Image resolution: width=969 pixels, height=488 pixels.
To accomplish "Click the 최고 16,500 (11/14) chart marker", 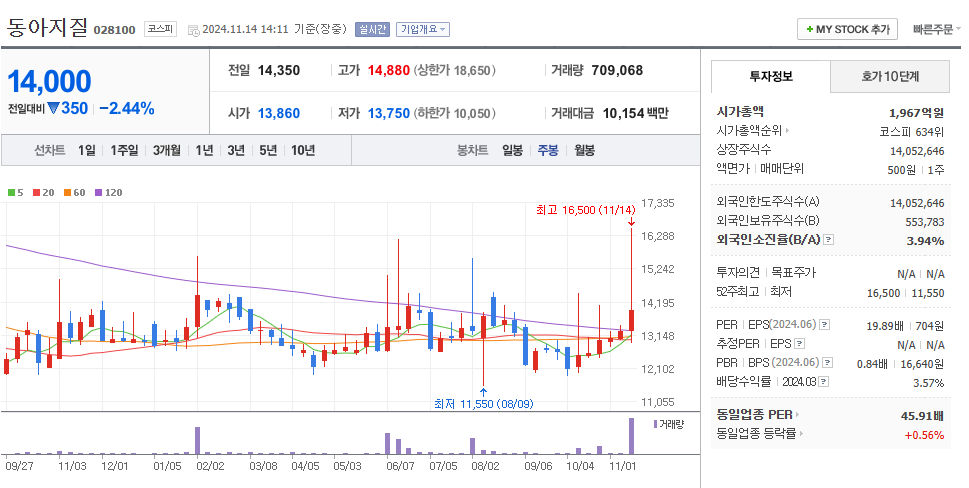I will (586, 210).
